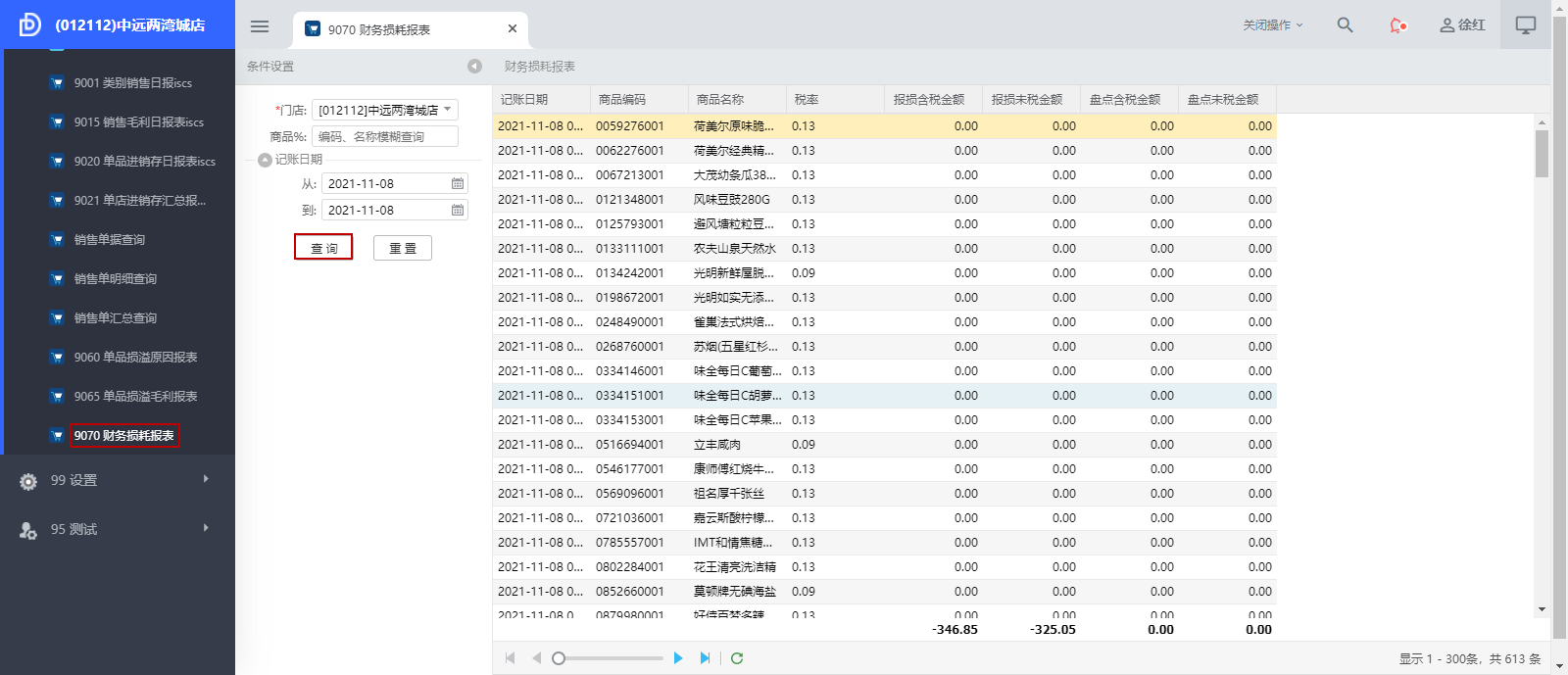The image size is (1568, 675).
Task: Click the product name 风味豆豉280G
Action: pyautogui.click(x=732, y=200)
